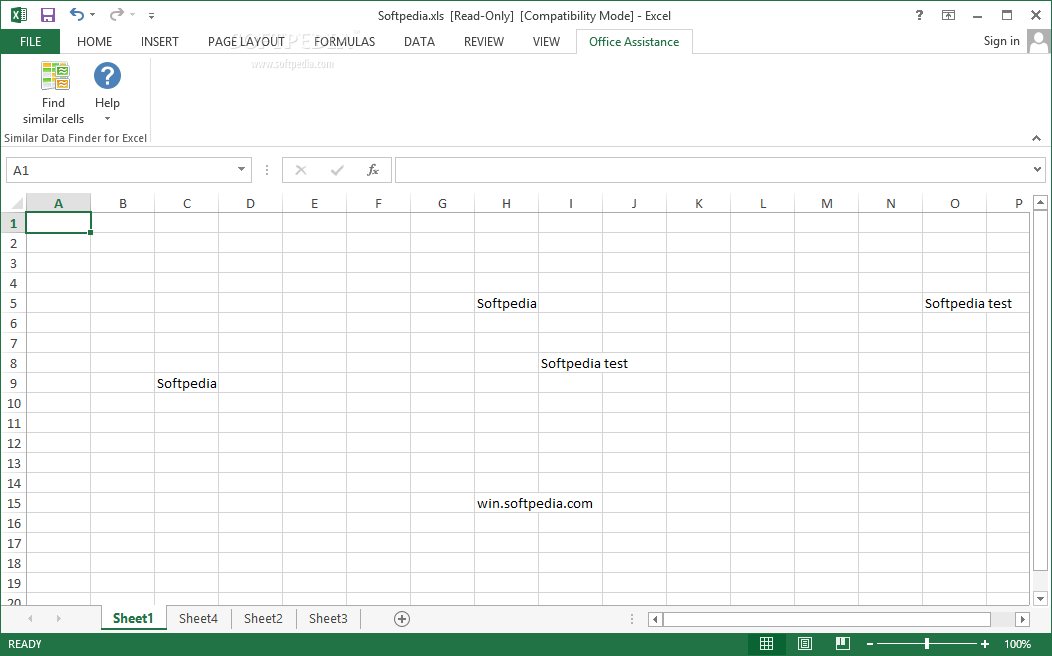Click the Insert Function fx icon
The image size is (1052, 656).
point(373,170)
